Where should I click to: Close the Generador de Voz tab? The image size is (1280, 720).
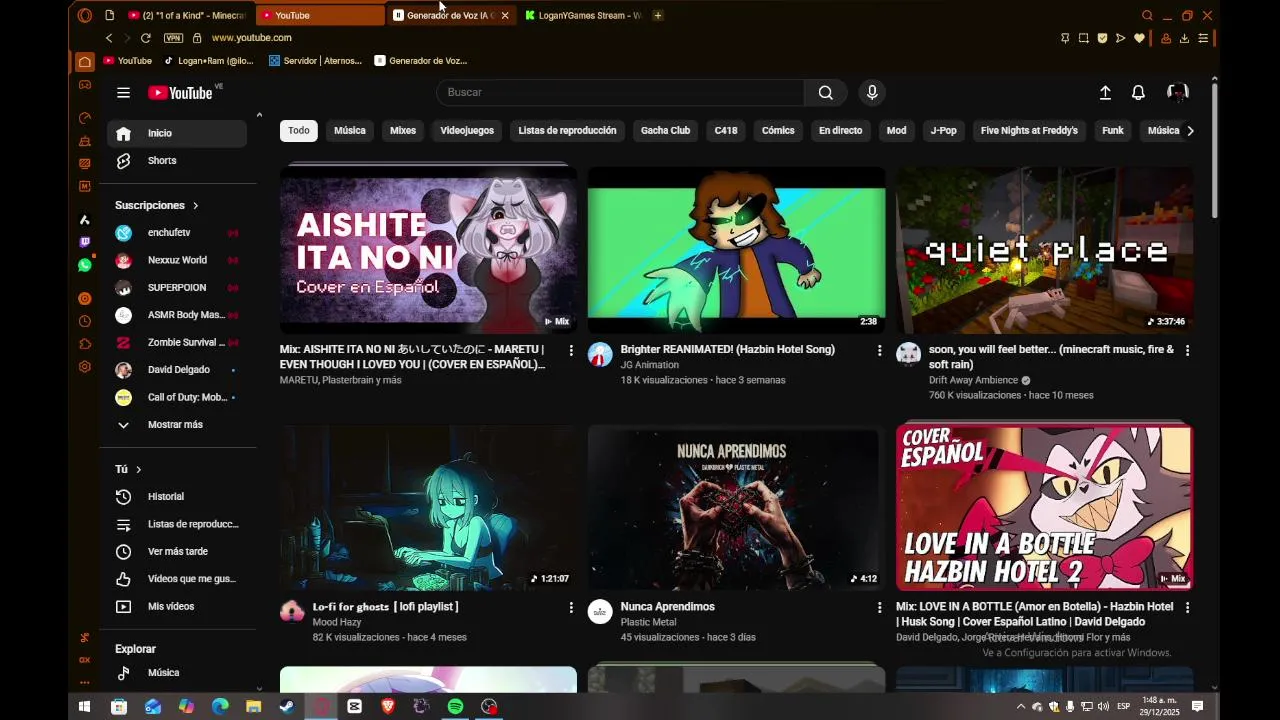coord(505,15)
